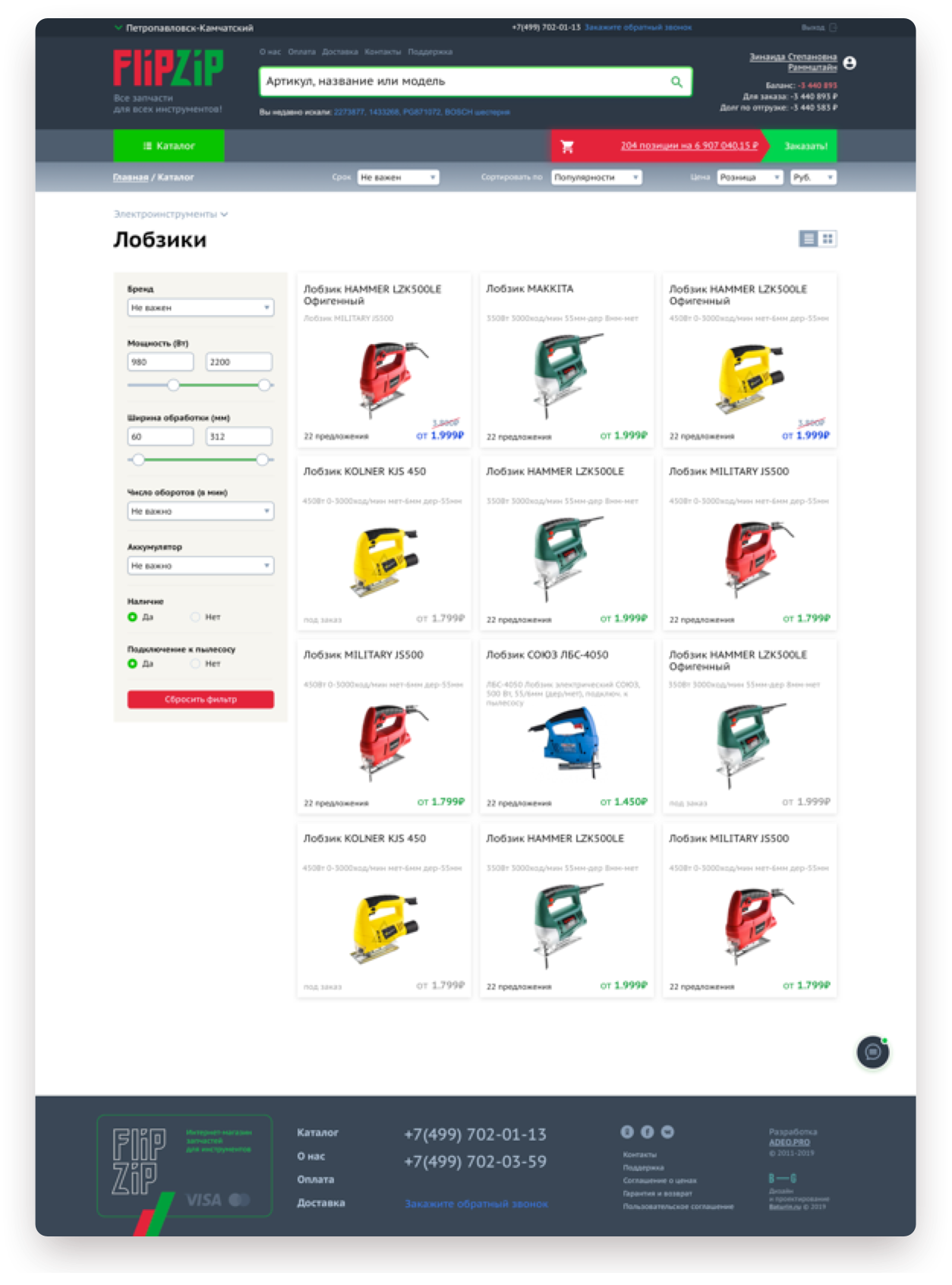Screen dimensions: 952x1285
Task: Select Наличие option Да
Action: pyautogui.click(x=132, y=617)
